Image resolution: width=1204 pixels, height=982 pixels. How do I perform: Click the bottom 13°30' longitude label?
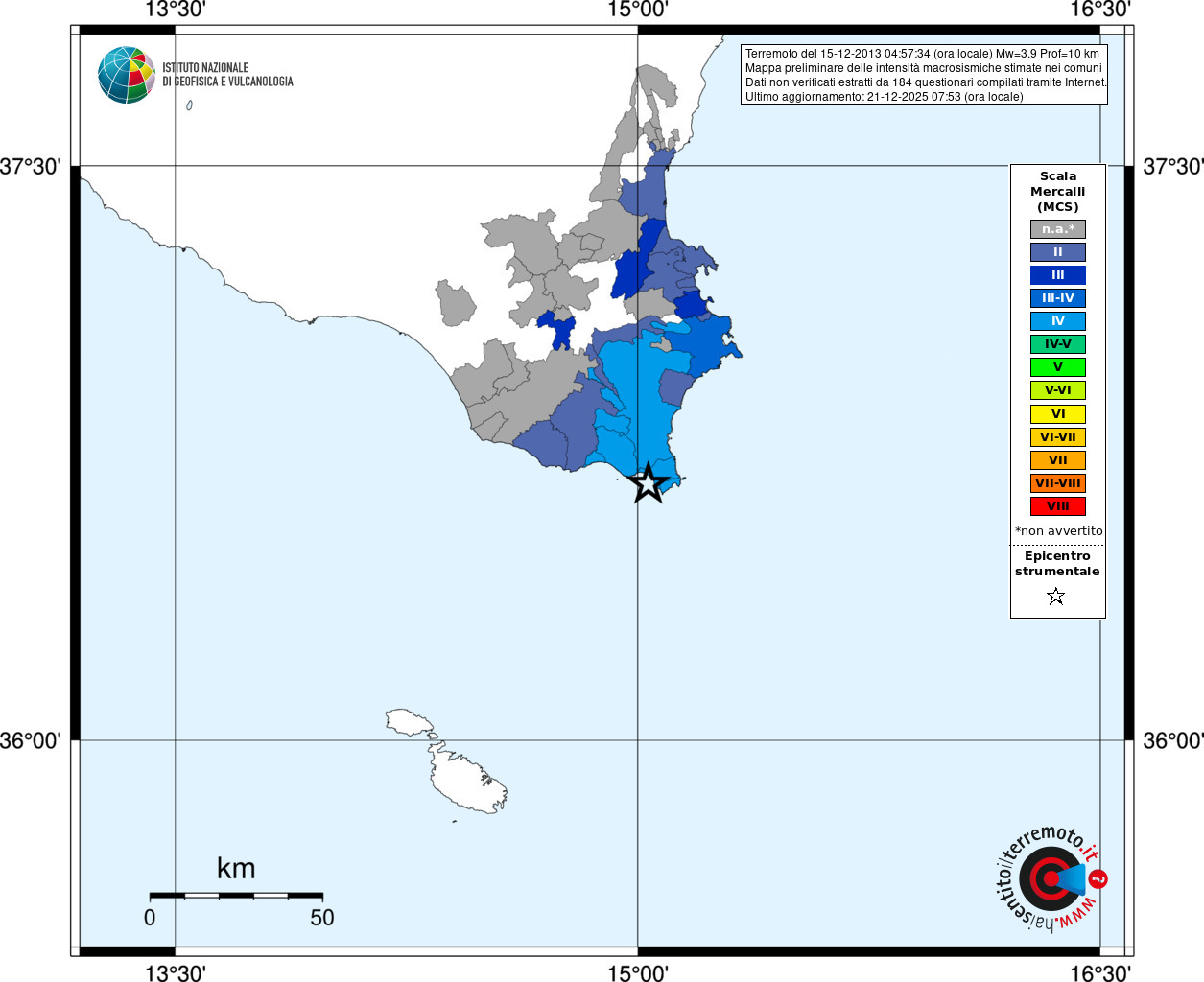tap(175, 973)
